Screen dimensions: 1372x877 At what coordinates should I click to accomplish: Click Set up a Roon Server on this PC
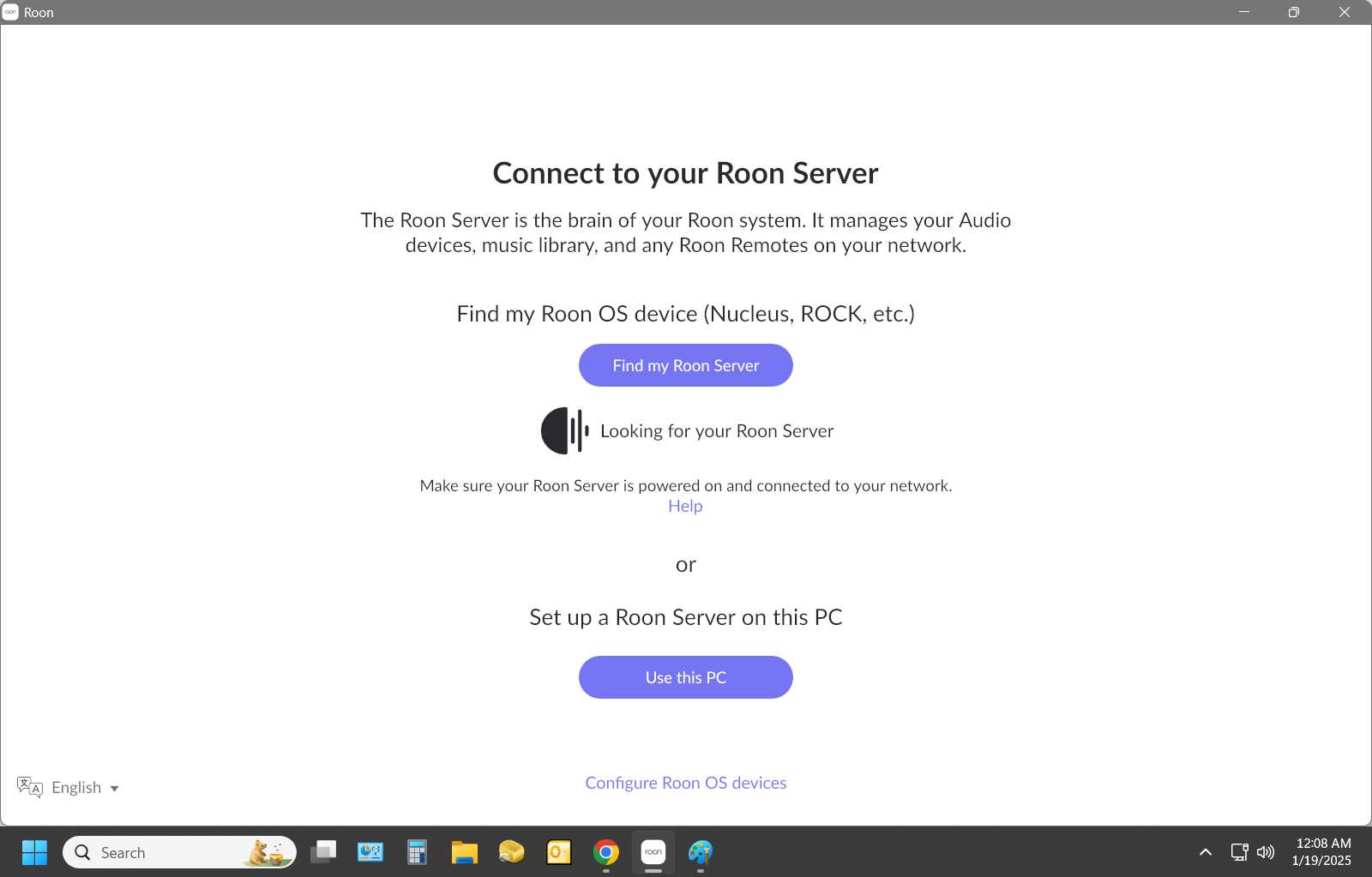coord(686,617)
